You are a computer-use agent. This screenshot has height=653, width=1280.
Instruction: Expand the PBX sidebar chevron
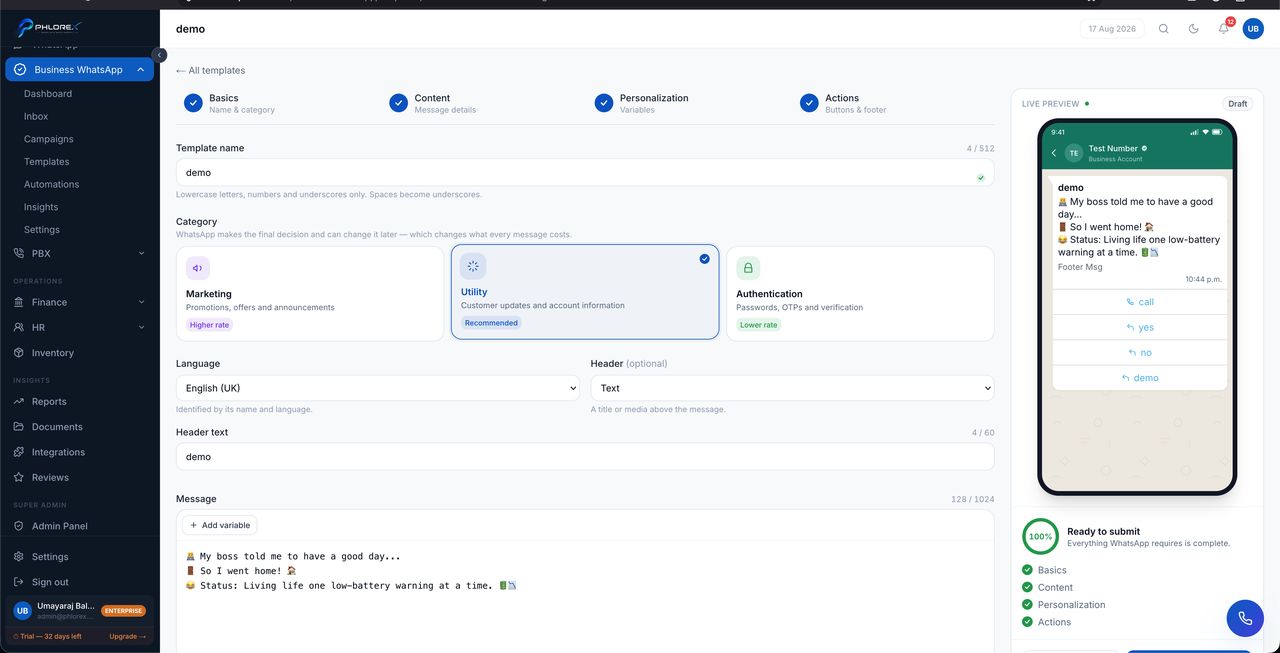[x=141, y=254]
